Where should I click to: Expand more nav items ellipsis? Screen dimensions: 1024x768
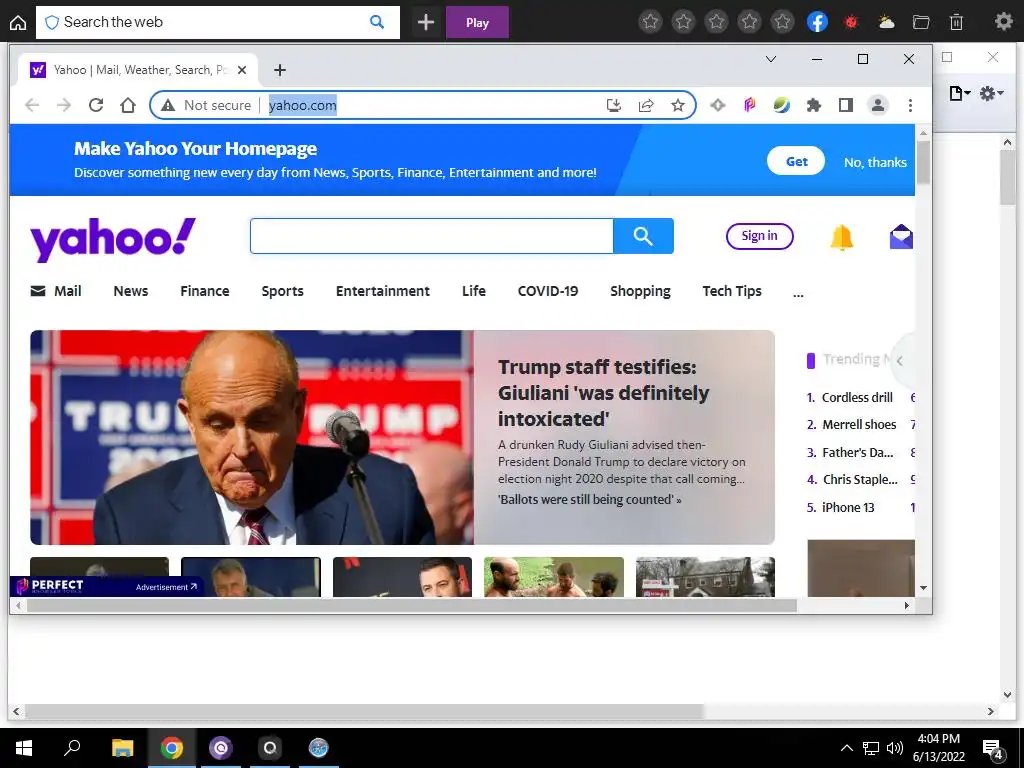tap(798, 293)
